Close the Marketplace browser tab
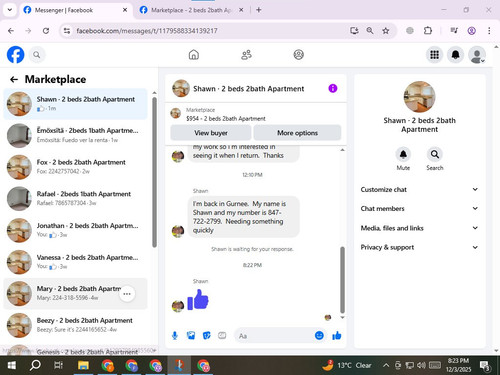This screenshot has height=375, width=500. tap(241, 10)
